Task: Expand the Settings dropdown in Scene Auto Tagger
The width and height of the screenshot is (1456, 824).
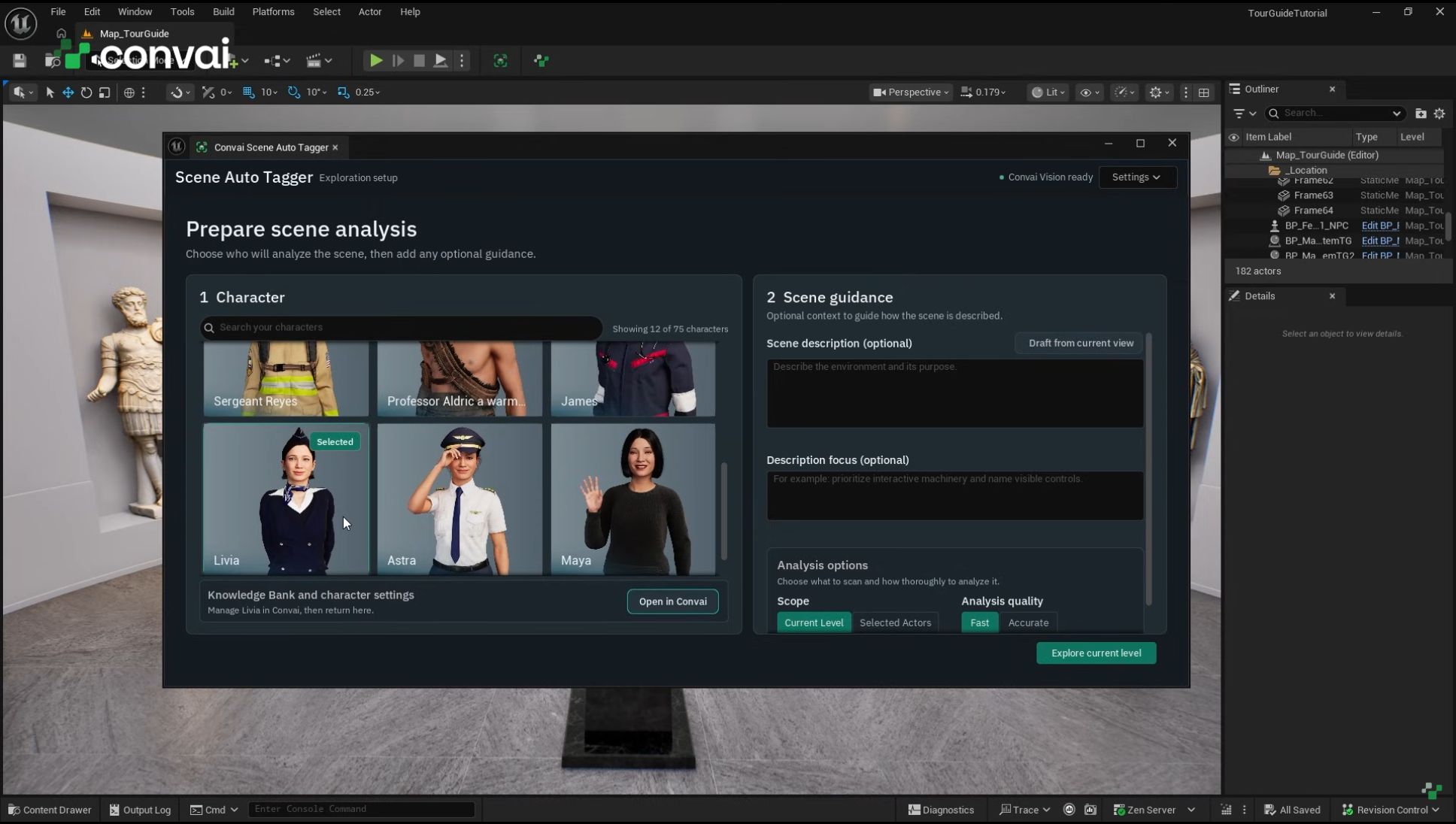Action: 1136,177
